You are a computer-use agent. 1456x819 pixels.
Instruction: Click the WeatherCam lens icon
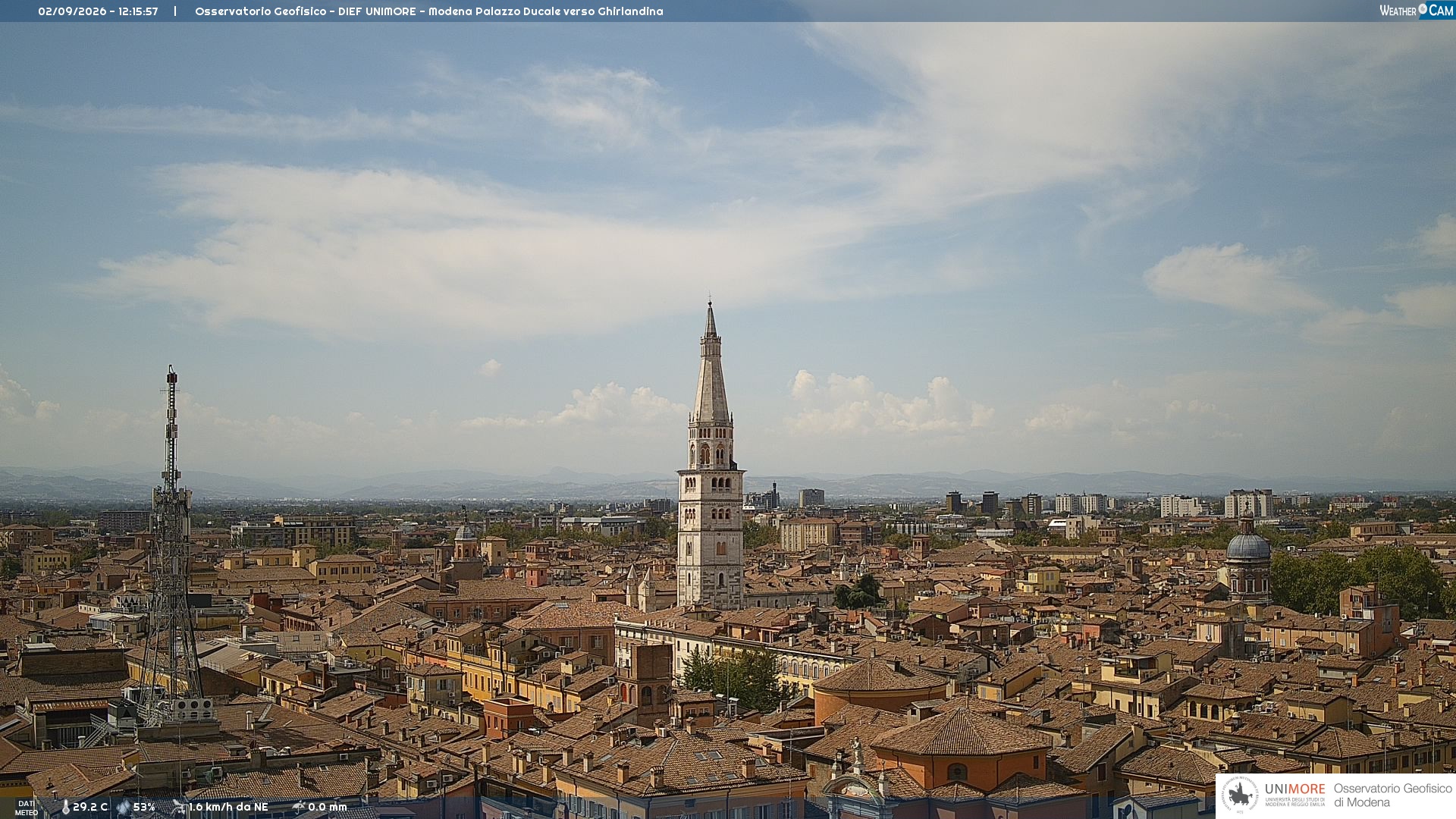click(1423, 8)
